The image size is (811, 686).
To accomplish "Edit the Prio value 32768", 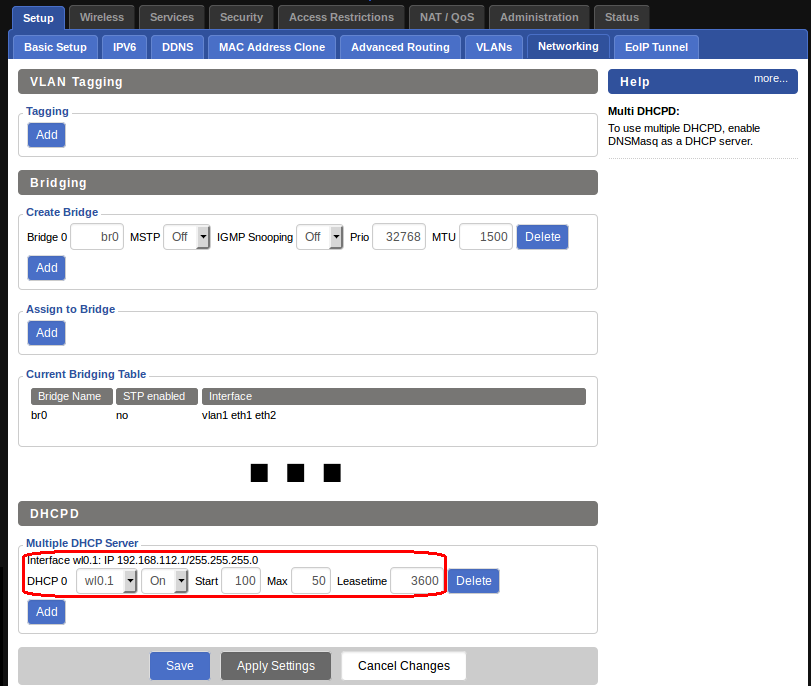I will [x=399, y=237].
